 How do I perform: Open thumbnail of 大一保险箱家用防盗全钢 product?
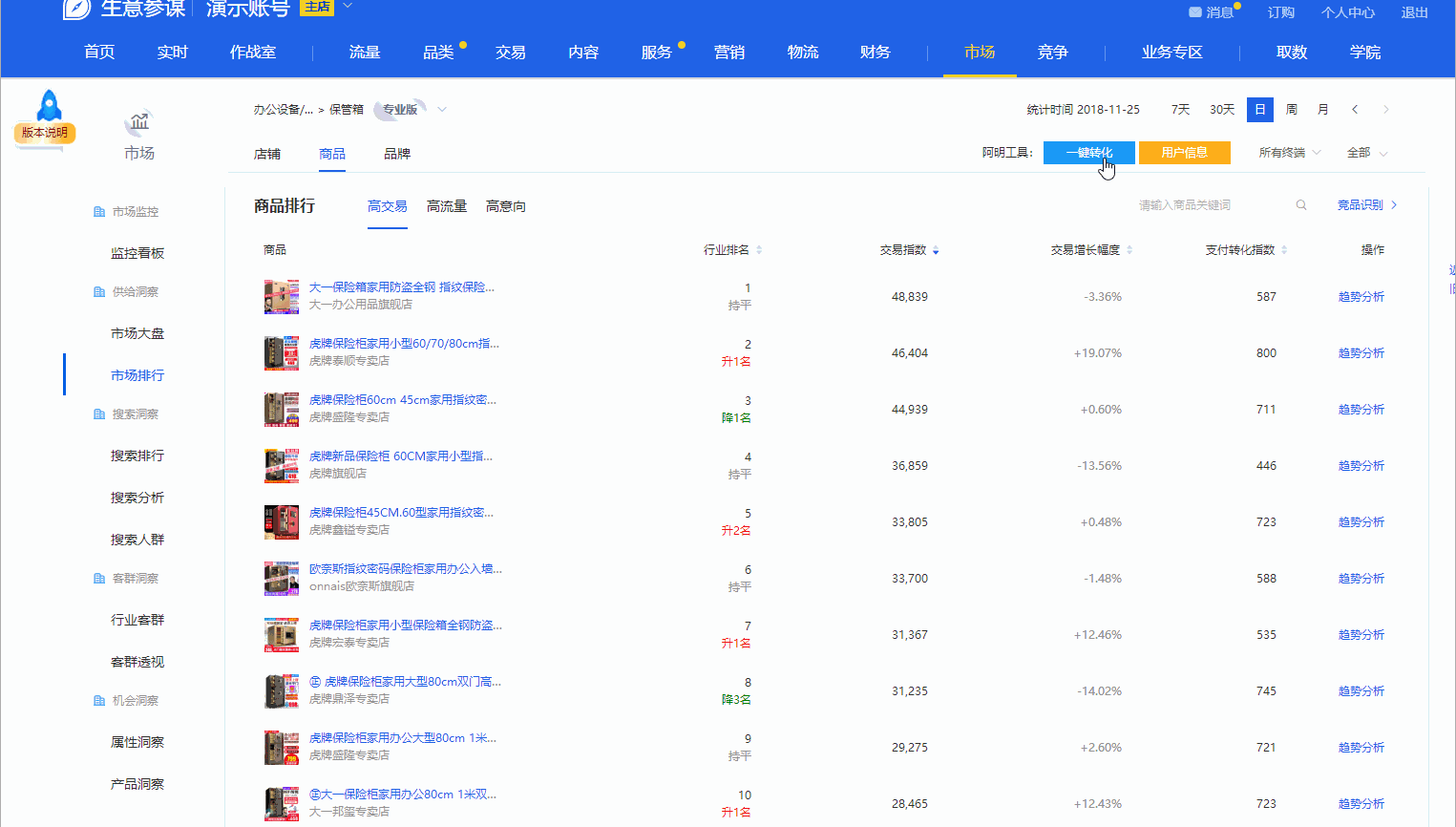click(282, 297)
